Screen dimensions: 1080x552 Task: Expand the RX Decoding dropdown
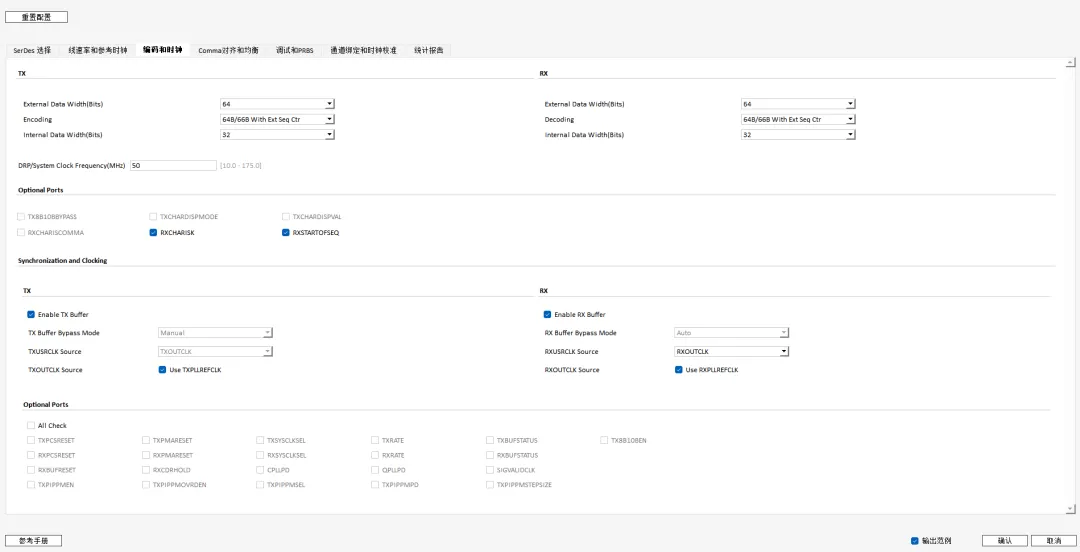[x=798, y=119]
